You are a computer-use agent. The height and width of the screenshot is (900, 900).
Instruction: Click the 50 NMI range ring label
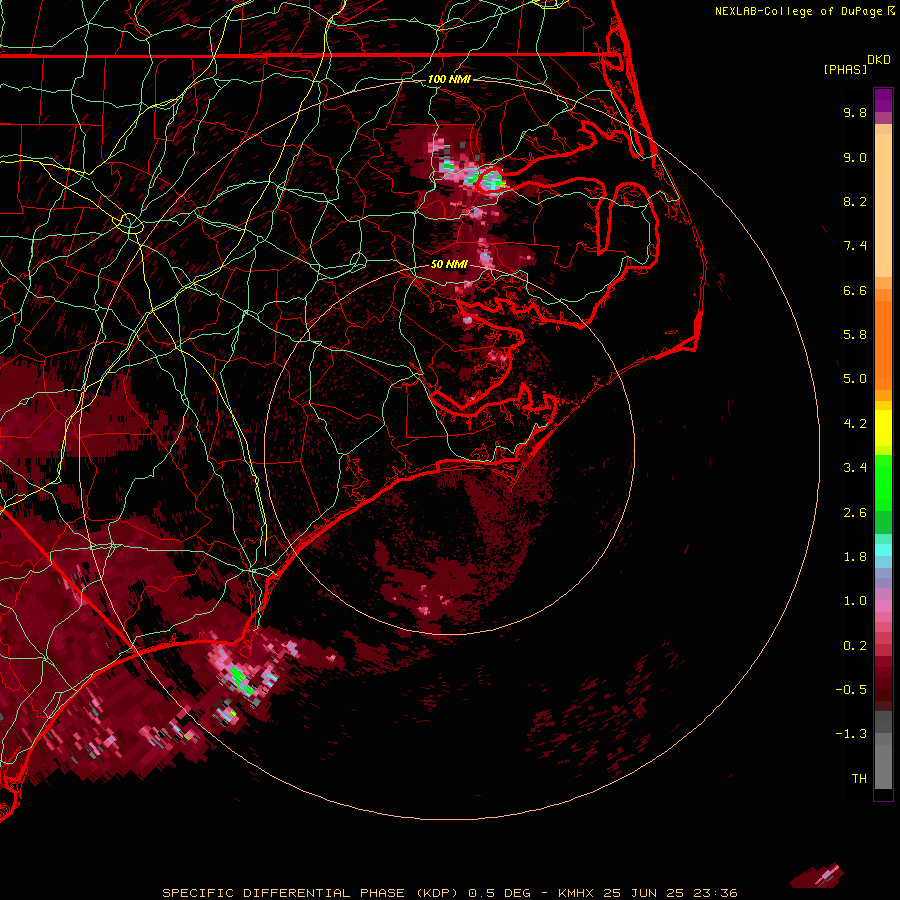click(x=449, y=265)
